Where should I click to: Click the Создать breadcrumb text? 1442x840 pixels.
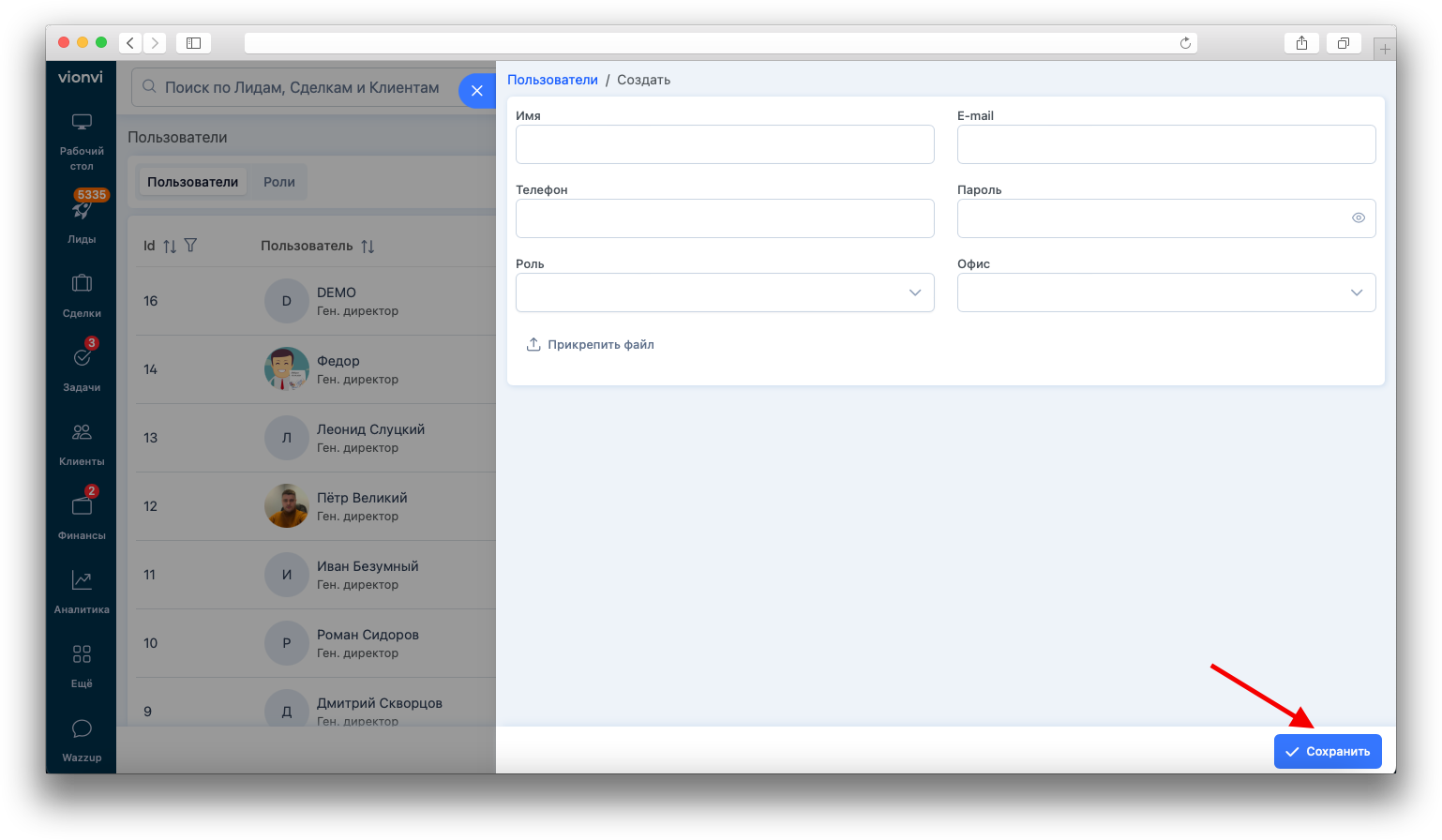point(643,80)
